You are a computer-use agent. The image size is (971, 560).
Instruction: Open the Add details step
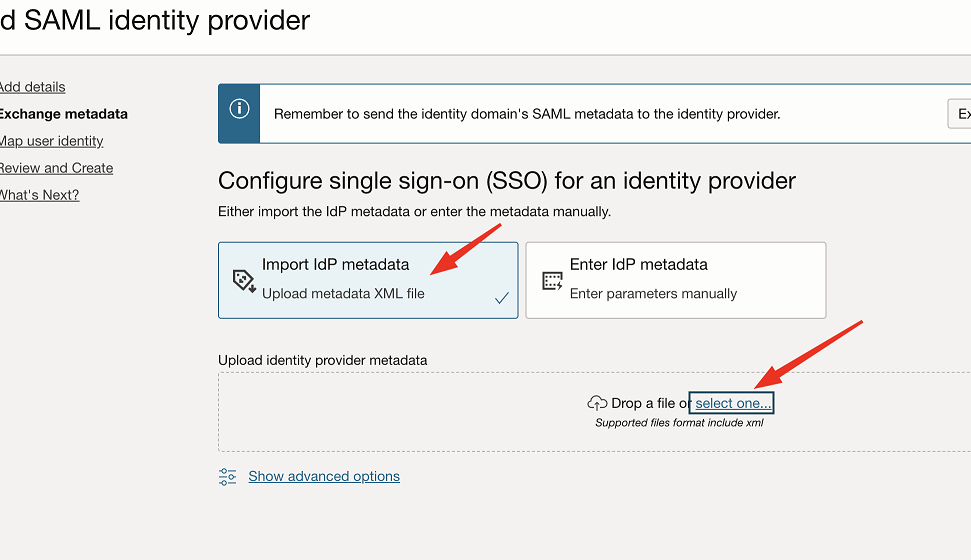32,87
